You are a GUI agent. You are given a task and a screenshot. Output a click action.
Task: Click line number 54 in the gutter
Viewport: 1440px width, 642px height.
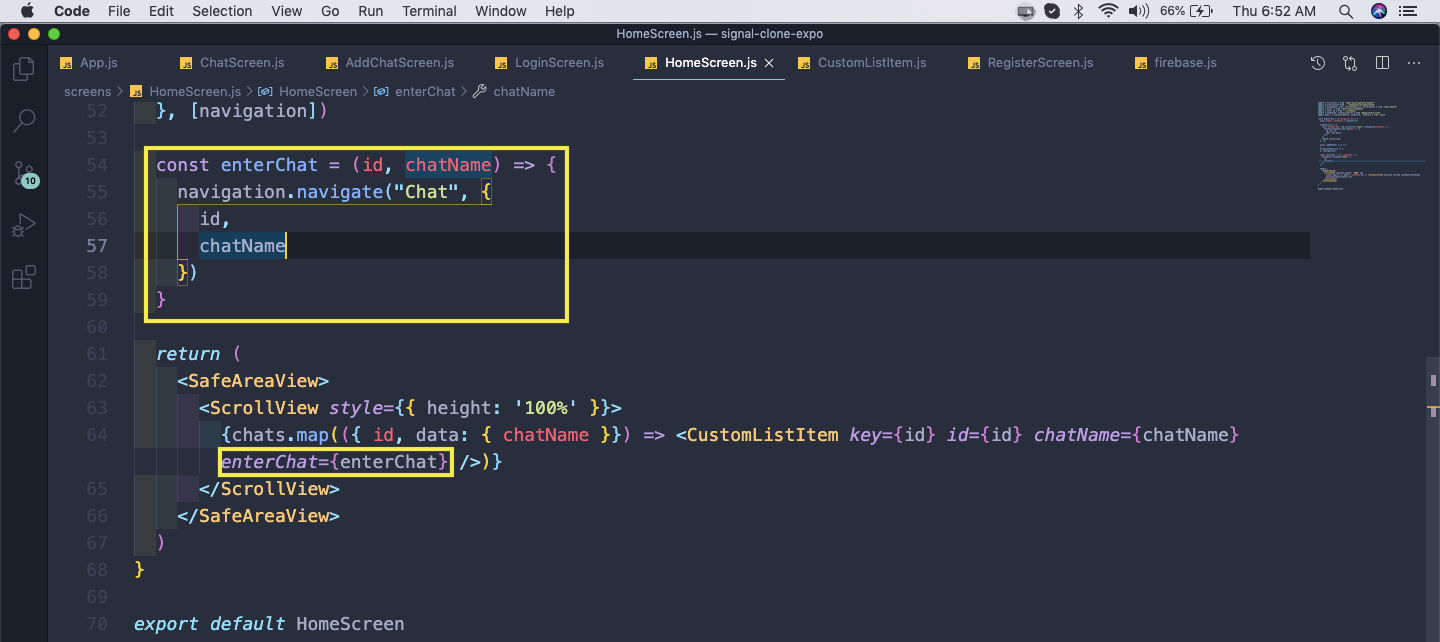point(97,165)
